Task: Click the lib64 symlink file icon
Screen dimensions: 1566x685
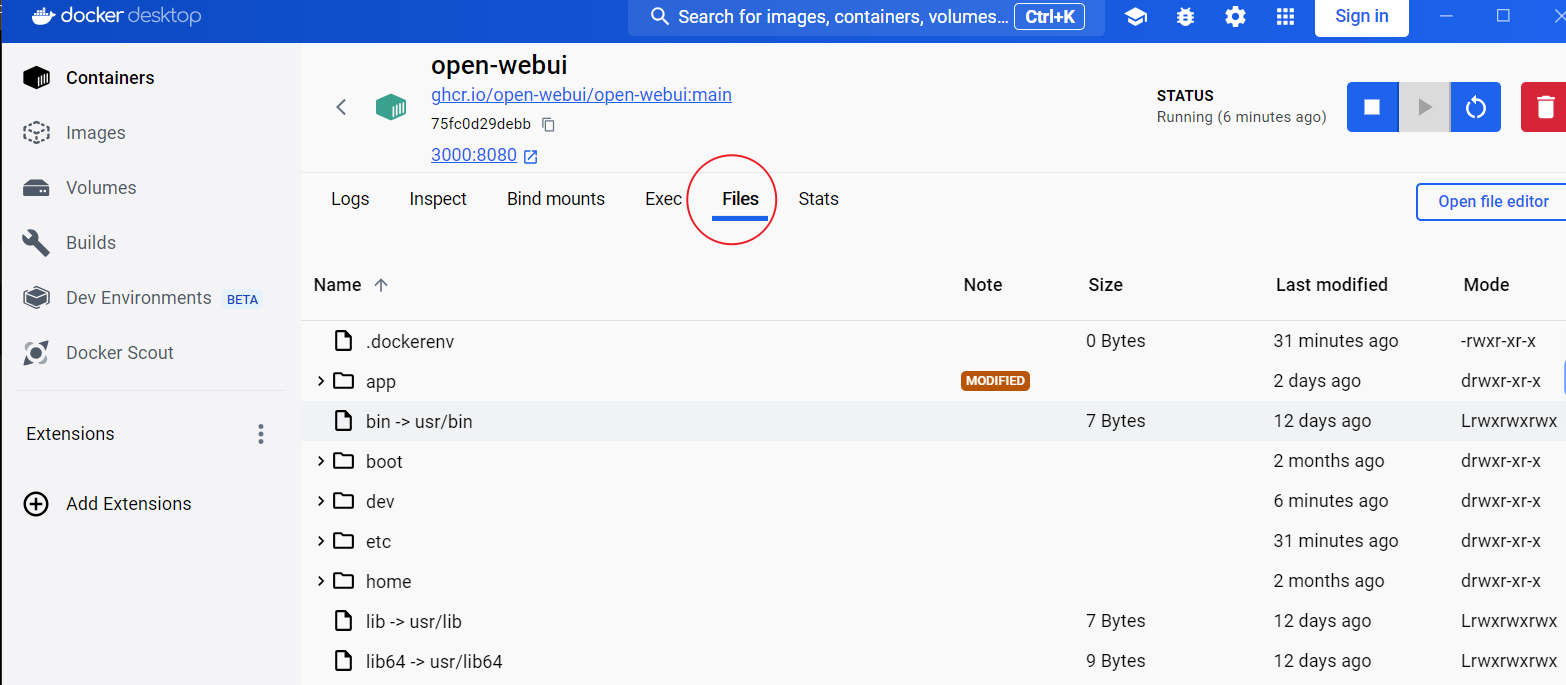Action: coord(343,661)
